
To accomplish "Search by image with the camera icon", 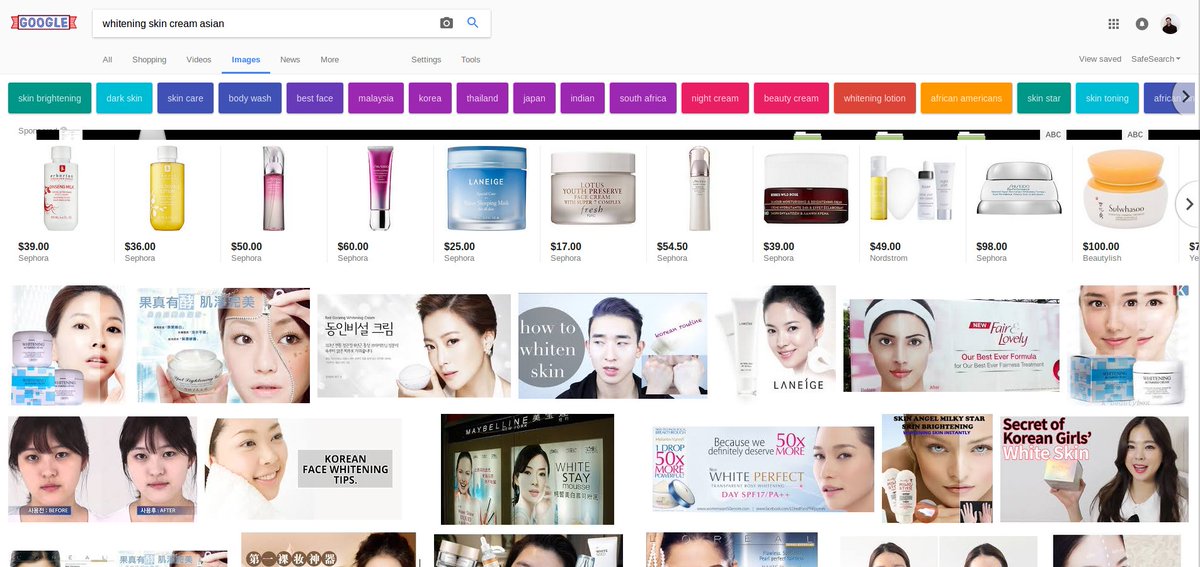I will (x=446, y=23).
